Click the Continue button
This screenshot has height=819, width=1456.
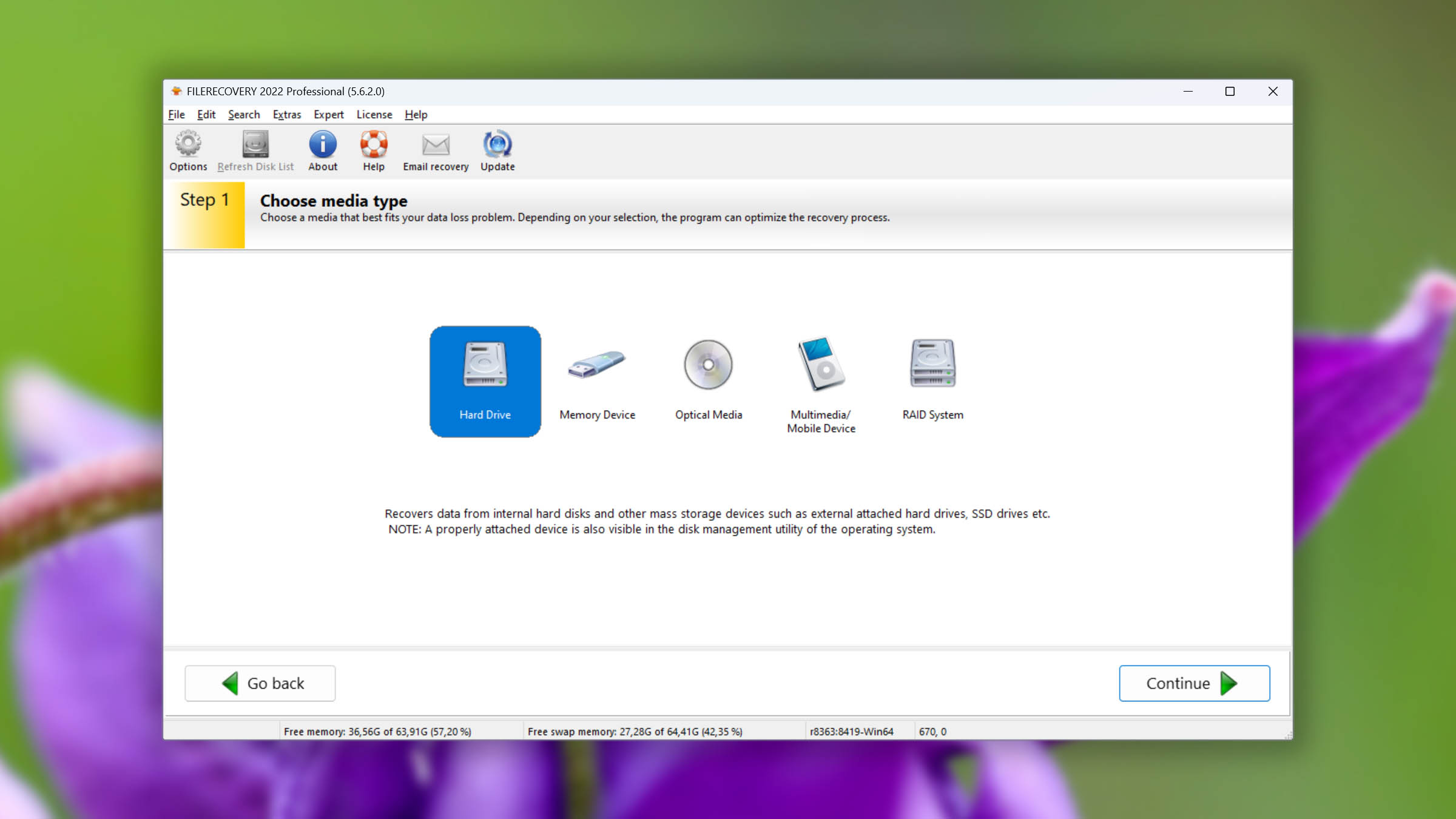1194,683
